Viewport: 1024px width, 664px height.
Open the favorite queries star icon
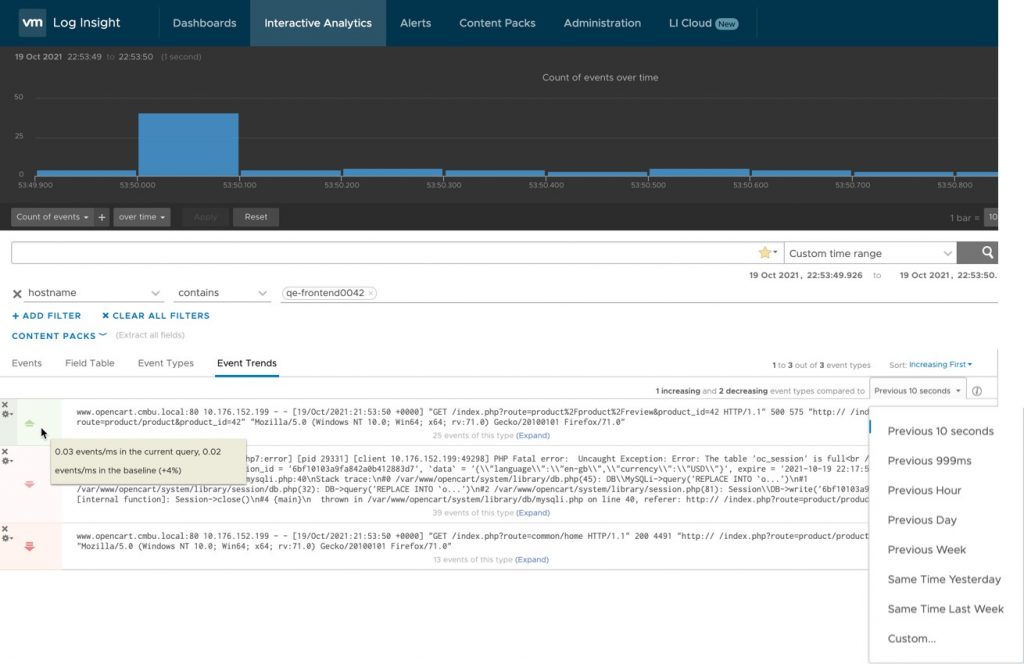pyautogui.click(x=767, y=253)
